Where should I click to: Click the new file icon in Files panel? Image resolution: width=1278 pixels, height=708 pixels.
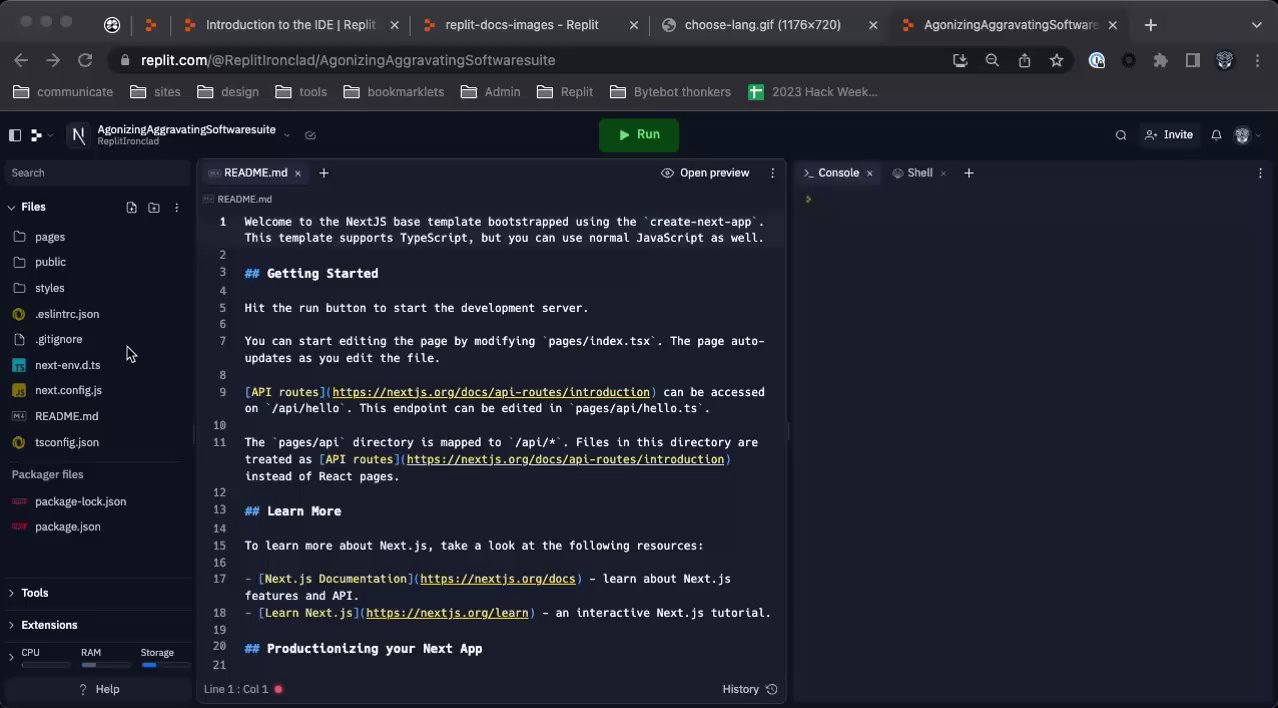point(131,208)
